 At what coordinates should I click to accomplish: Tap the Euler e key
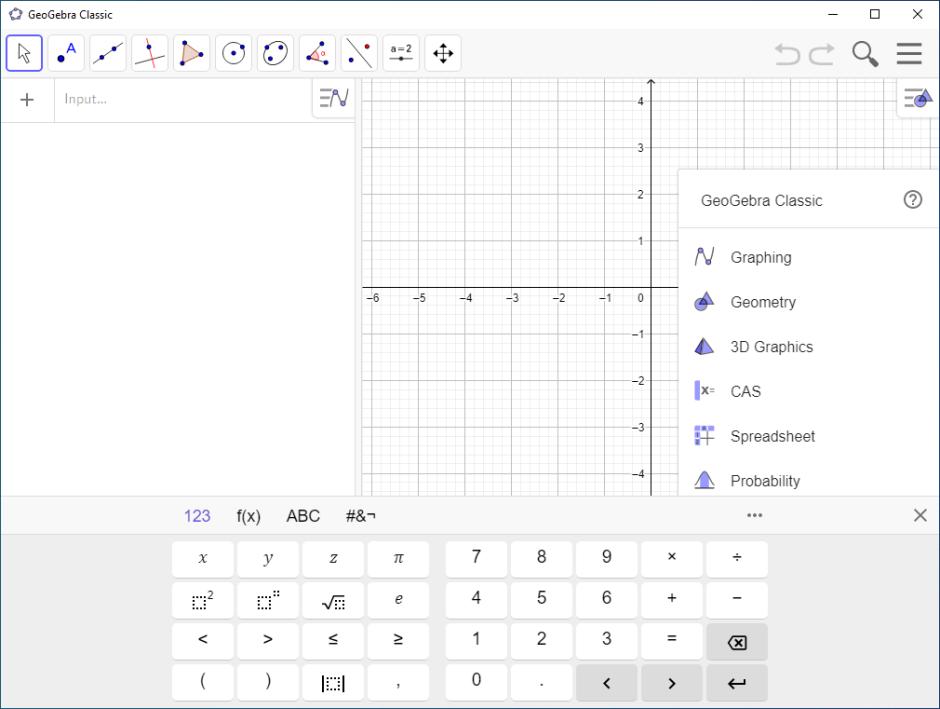(398, 600)
